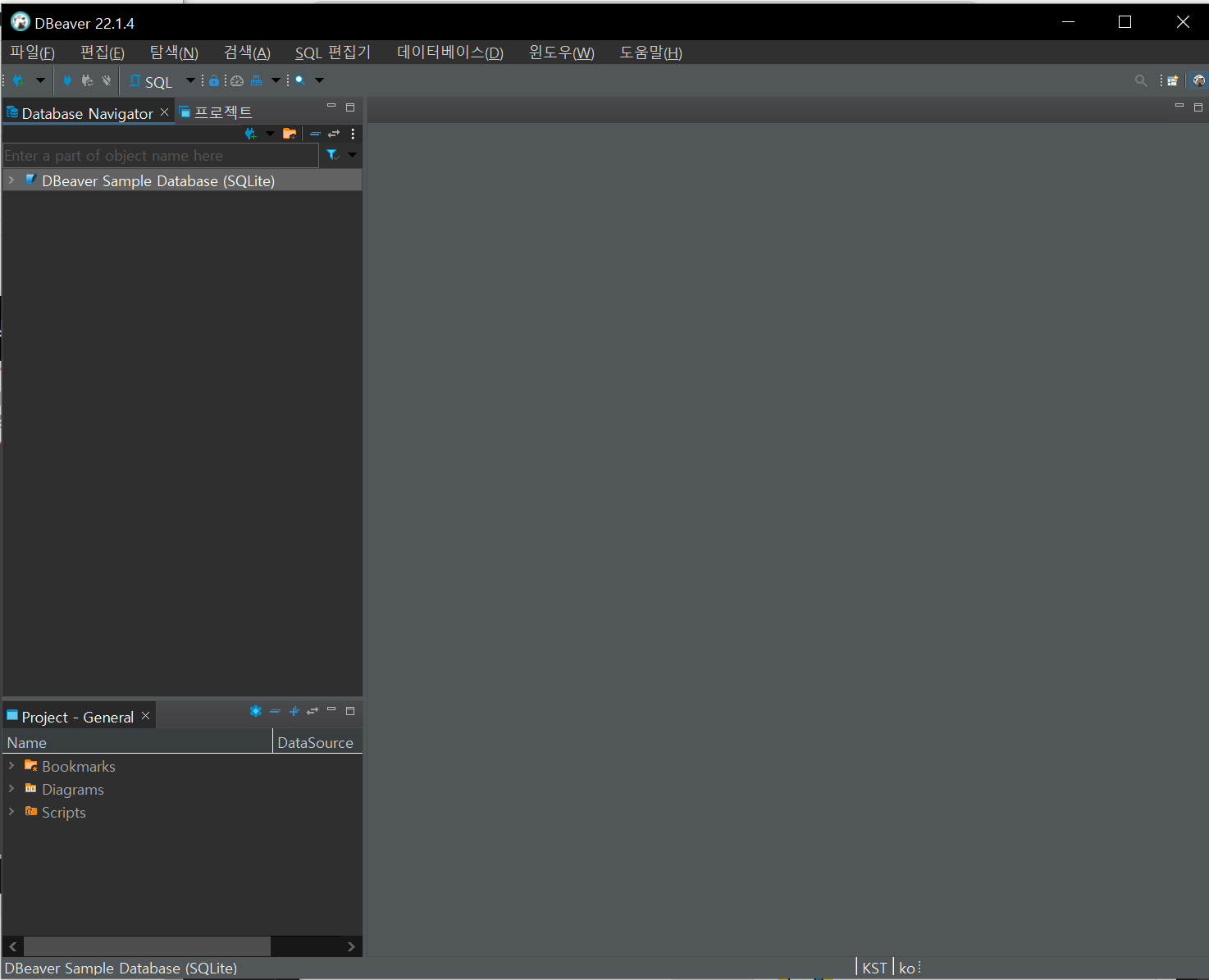Viewport: 1209px width, 980px height.
Task: Open the dropdown arrow next to SQL button
Action: pos(190,80)
